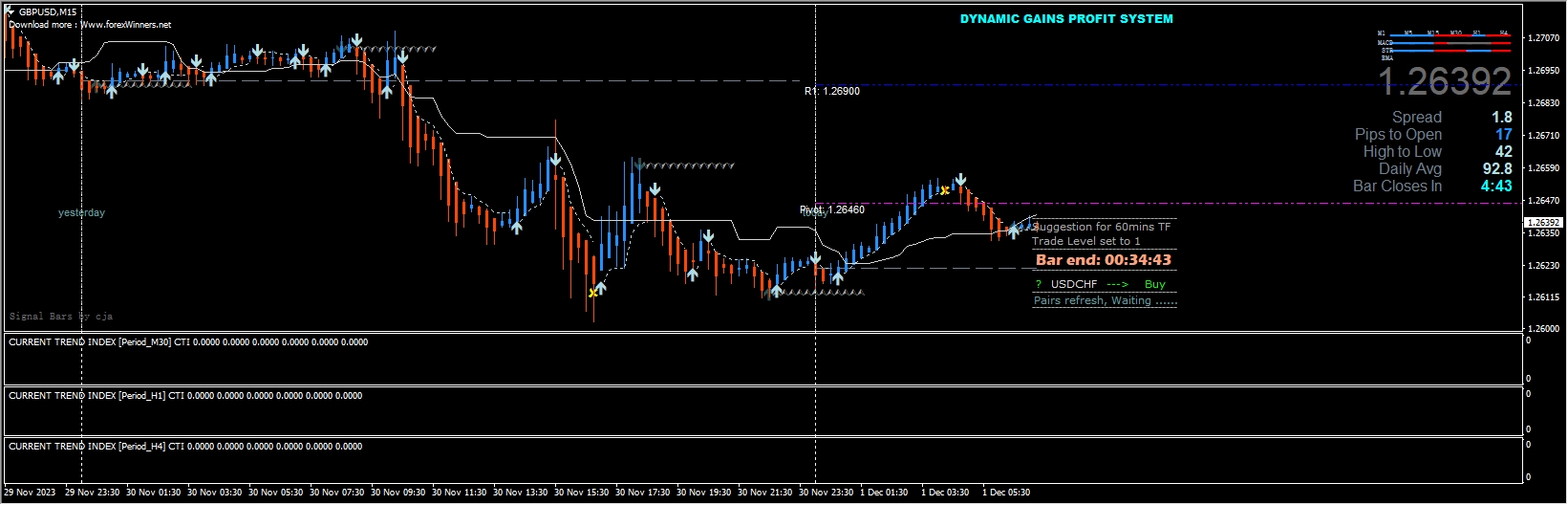The height and width of the screenshot is (505, 1568).
Task: Click the Pairs refresh, Waiting status
Action: [1106, 300]
